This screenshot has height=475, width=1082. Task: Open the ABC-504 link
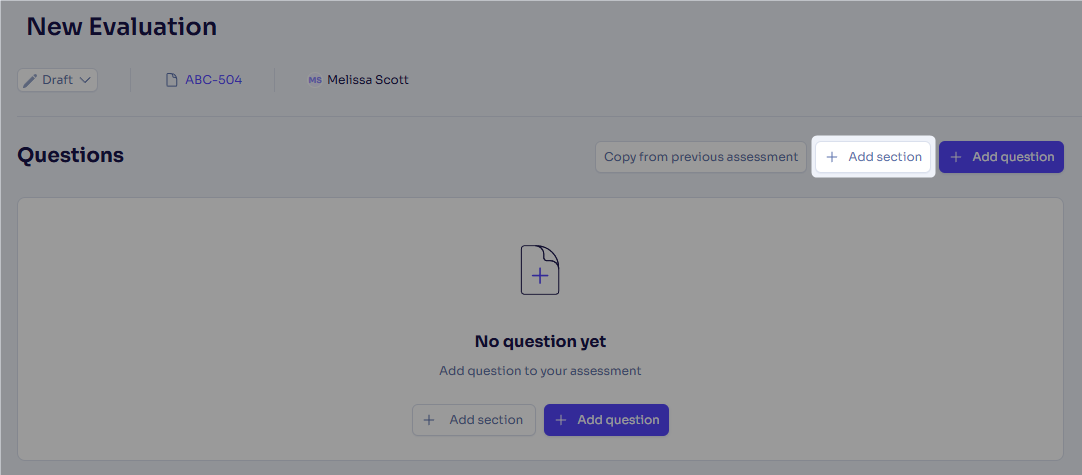[213, 80]
